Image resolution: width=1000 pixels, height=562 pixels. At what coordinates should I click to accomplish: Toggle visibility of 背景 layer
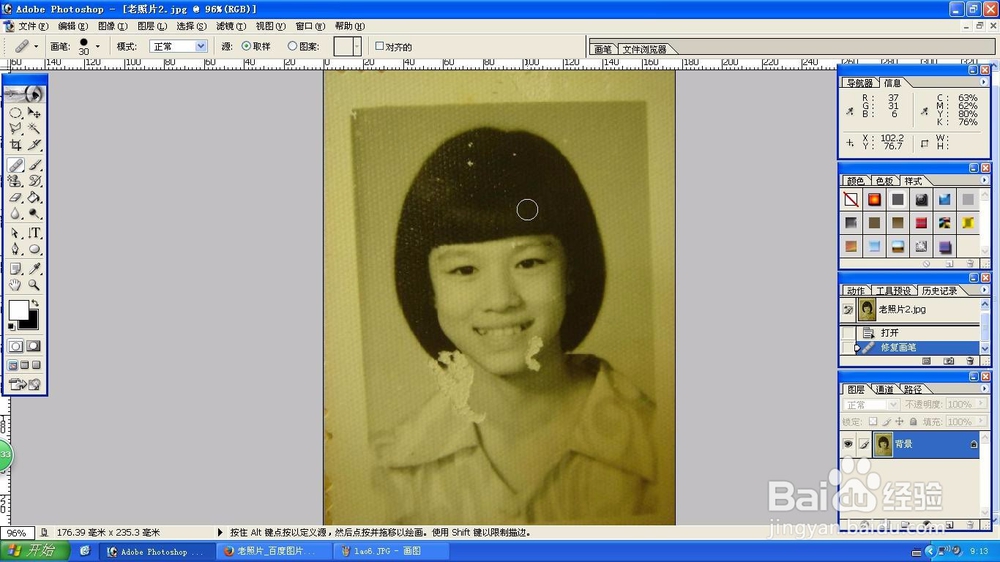click(848, 443)
